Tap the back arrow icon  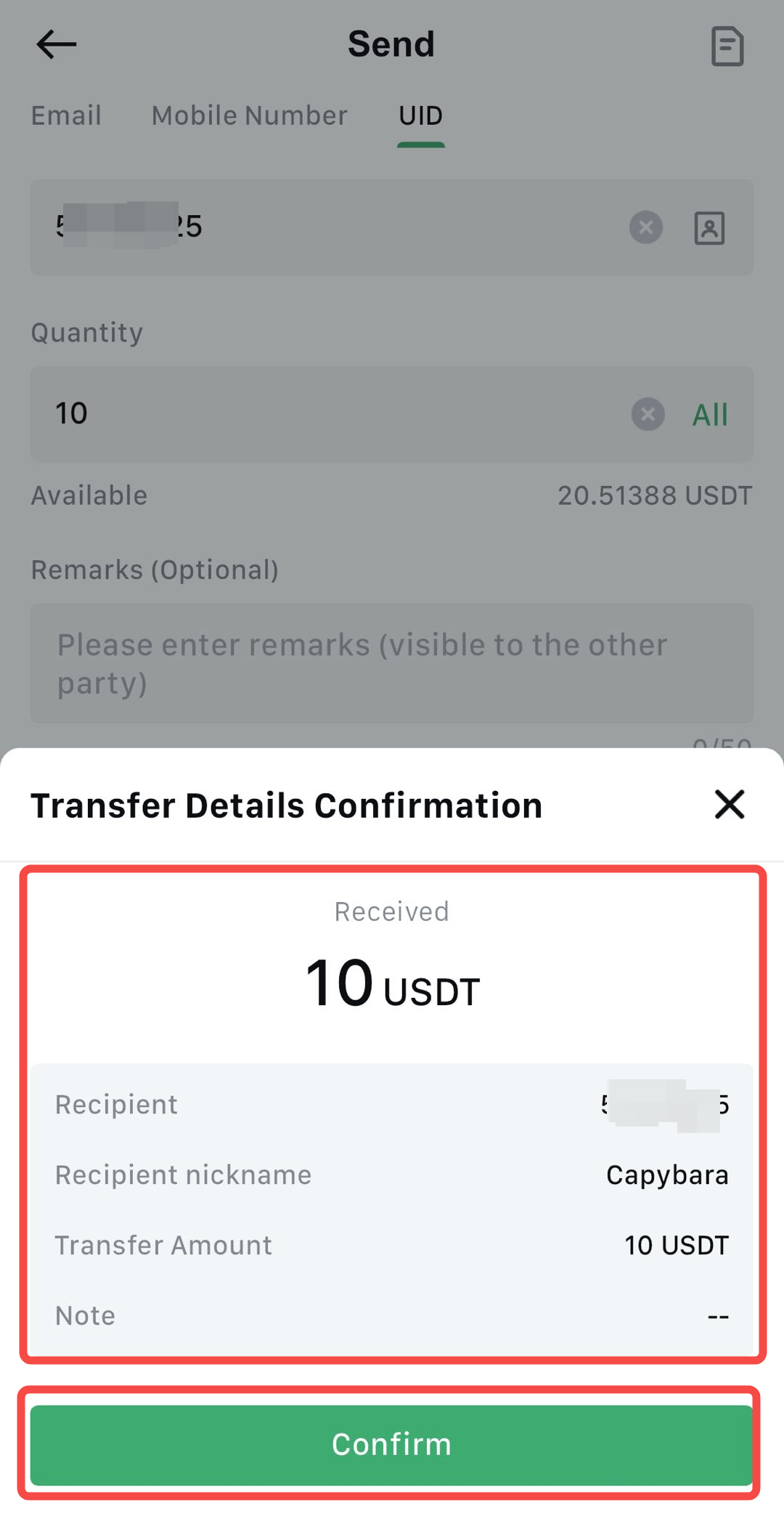pyautogui.click(x=57, y=44)
